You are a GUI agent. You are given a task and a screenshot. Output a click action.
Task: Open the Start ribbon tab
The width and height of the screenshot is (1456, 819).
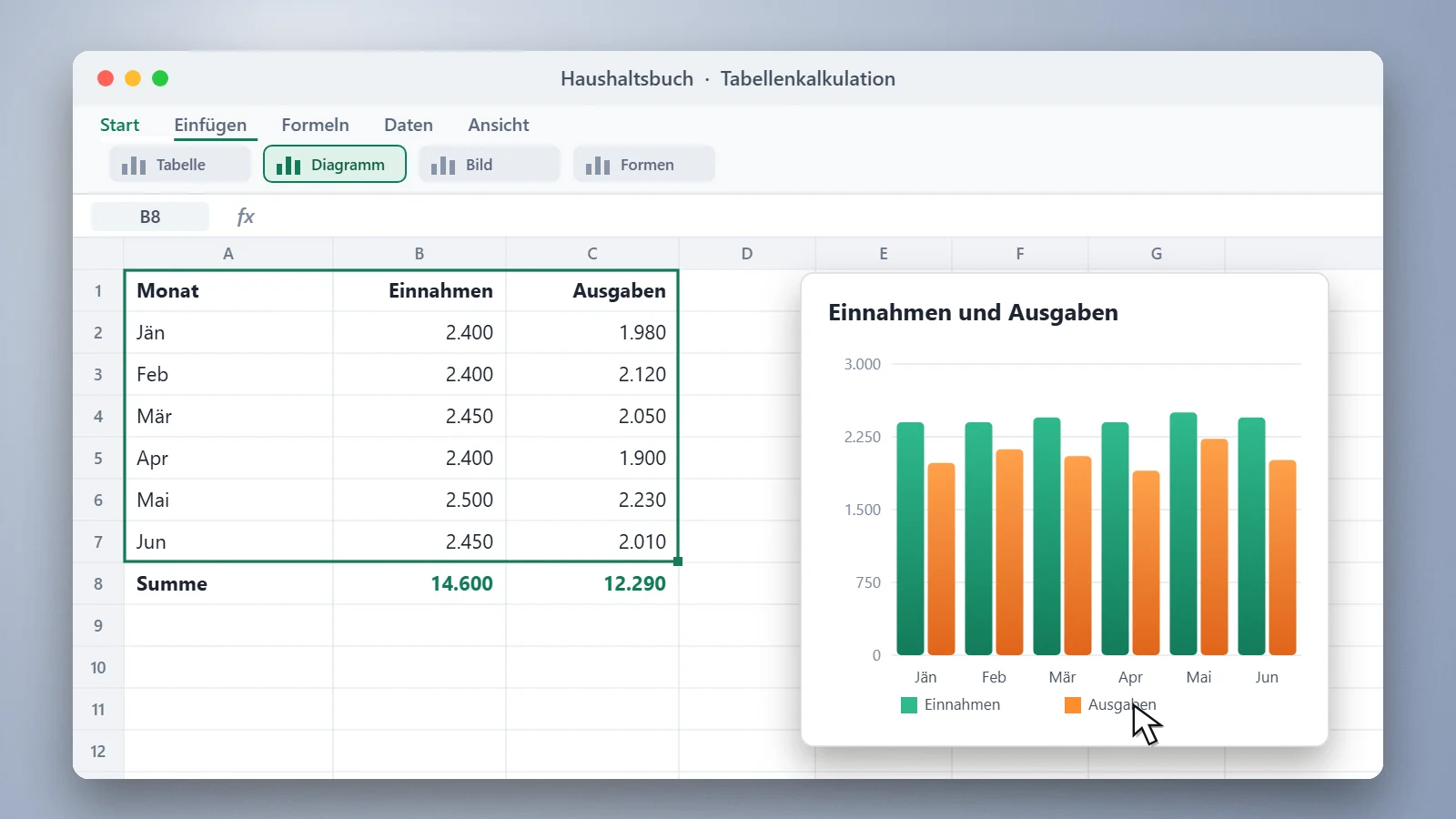point(119,125)
